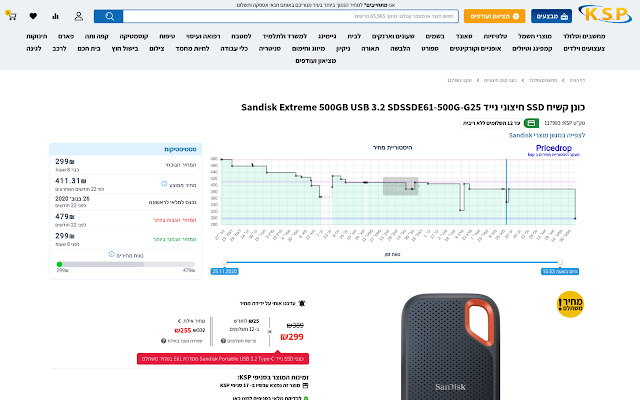Open קפה ותה category menu
The width and height of the screenshot is (640, 400).
97,36
